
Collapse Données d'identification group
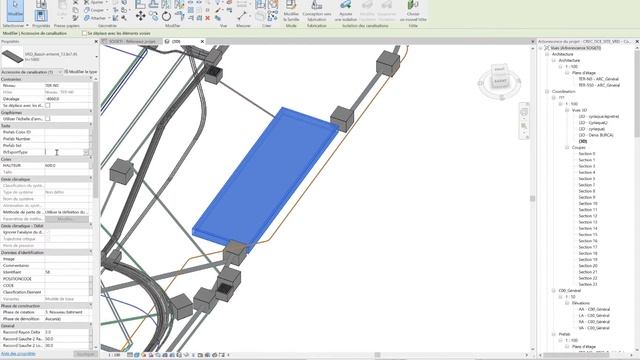[91, 252]
